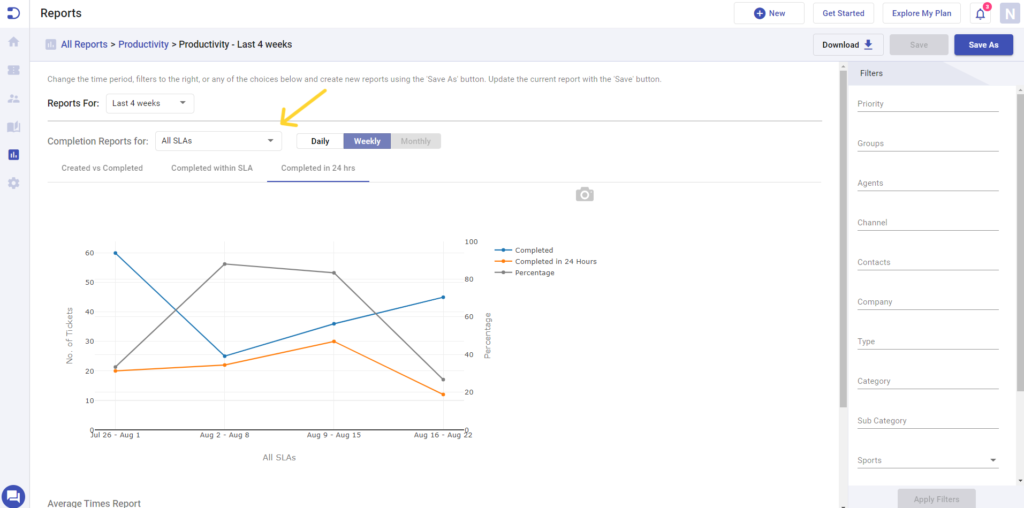Click the New button
1024x508 pixels.
769,13
